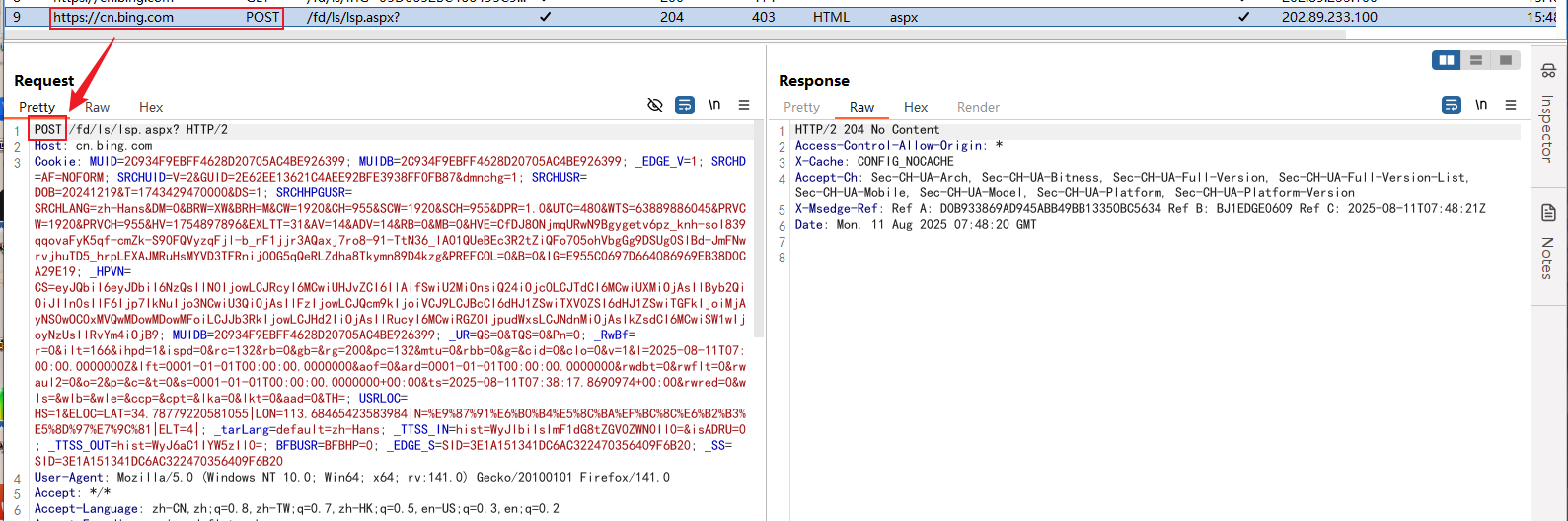Click the Date header in Response
This screenshot has height=521, width=1568.
916,224
